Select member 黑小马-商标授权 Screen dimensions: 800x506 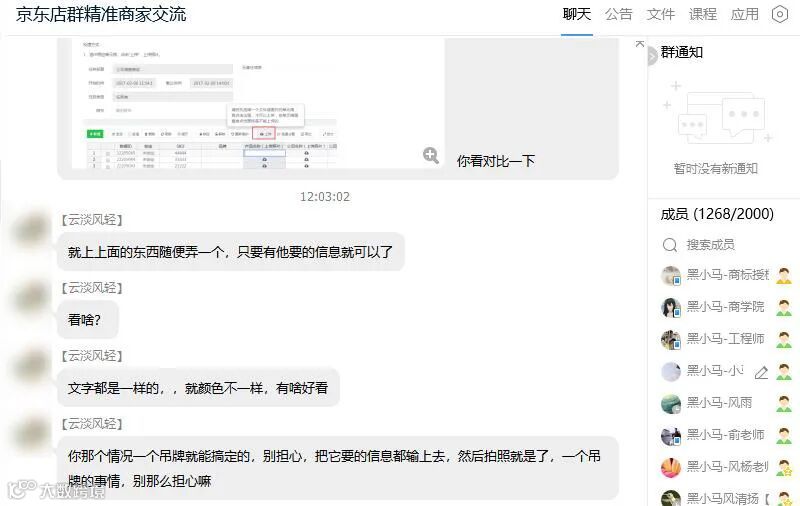(x=727, y=275)
